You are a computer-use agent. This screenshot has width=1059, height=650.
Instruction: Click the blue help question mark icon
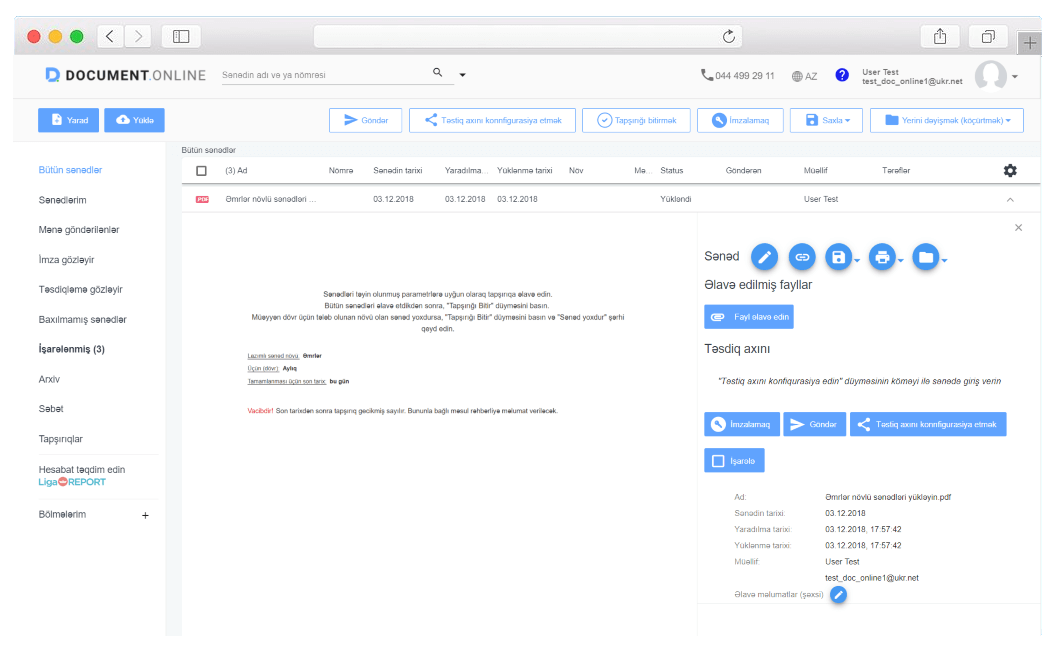click(842, 75)
